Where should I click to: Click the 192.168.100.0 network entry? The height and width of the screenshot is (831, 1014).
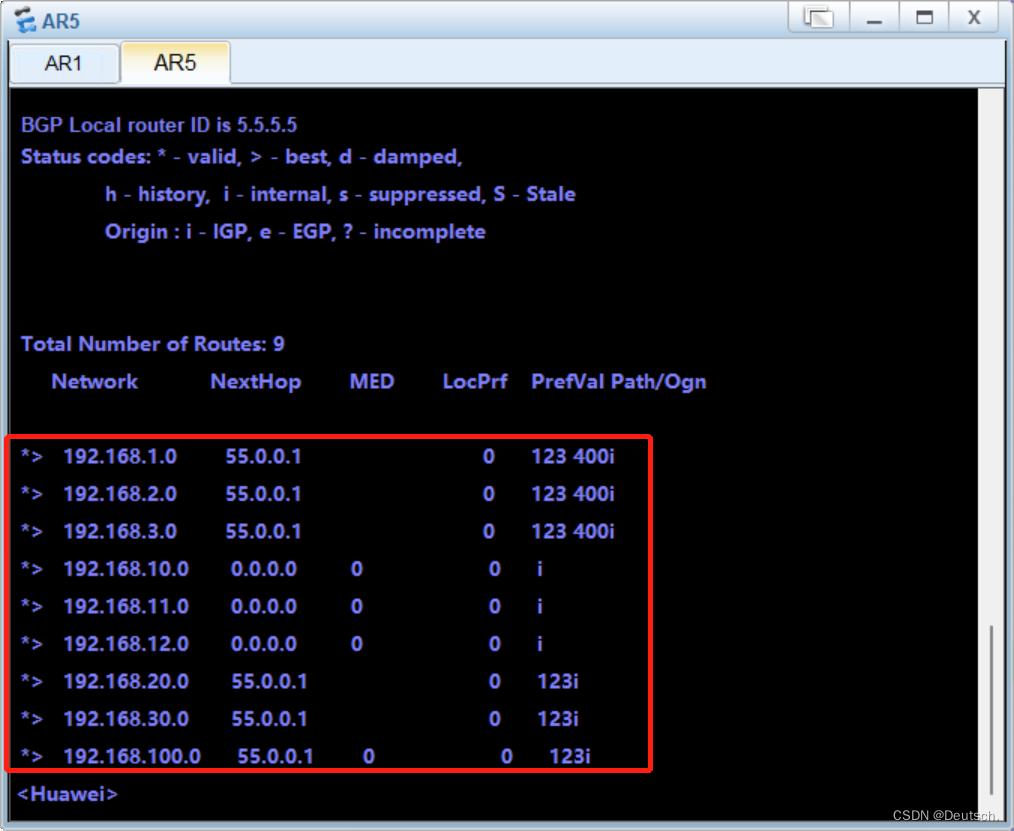[x=132, y=757]
